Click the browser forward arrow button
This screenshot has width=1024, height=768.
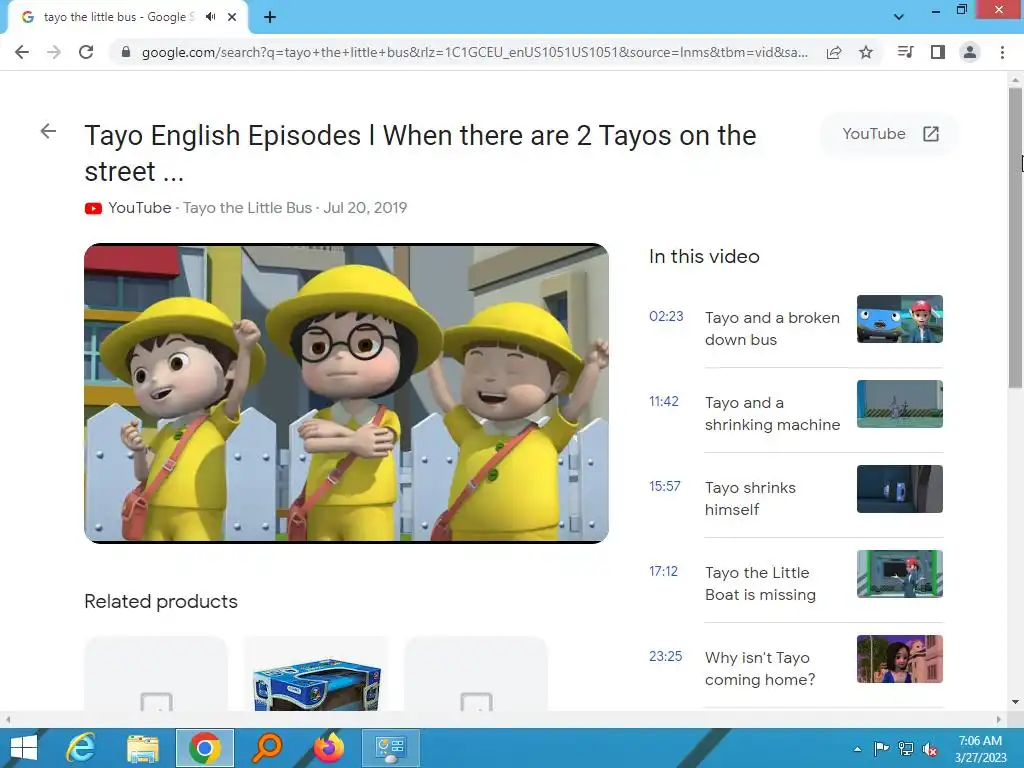[54, 52]
